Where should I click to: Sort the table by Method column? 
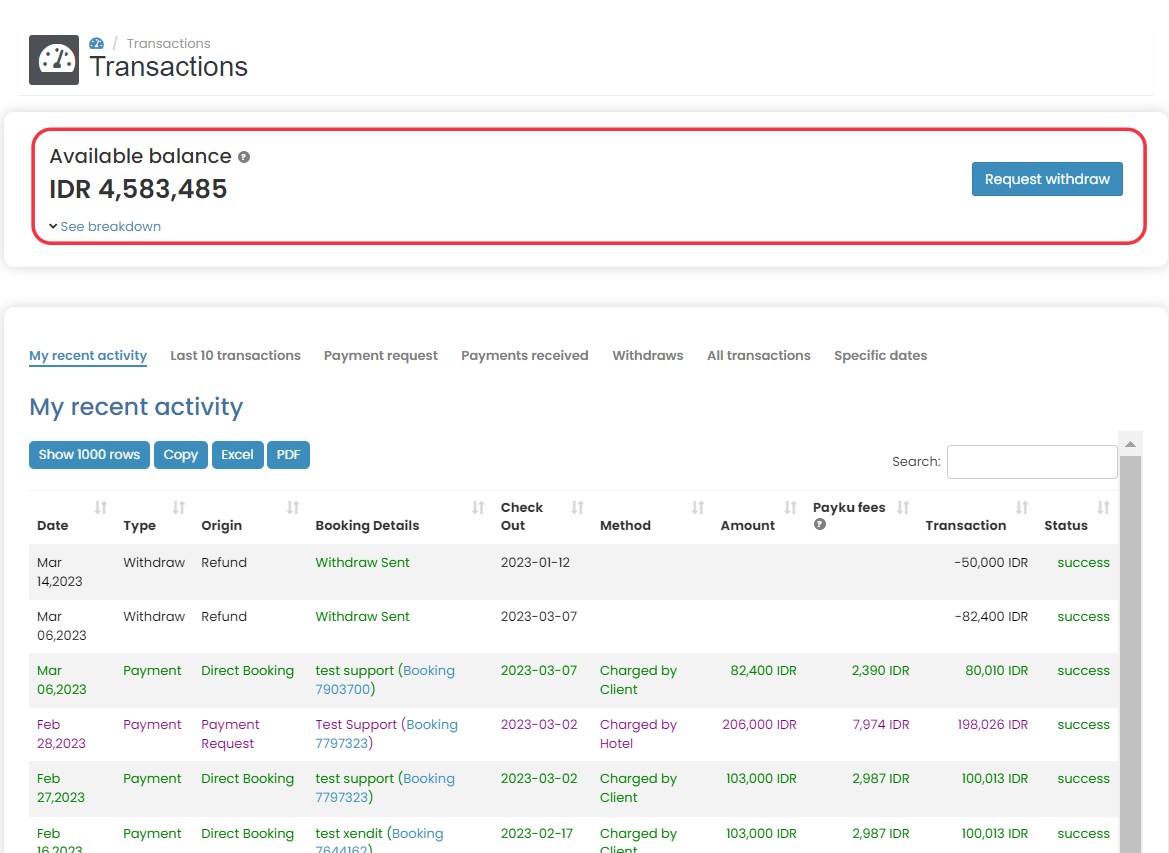pyautogui.click(x=698, y=508)
